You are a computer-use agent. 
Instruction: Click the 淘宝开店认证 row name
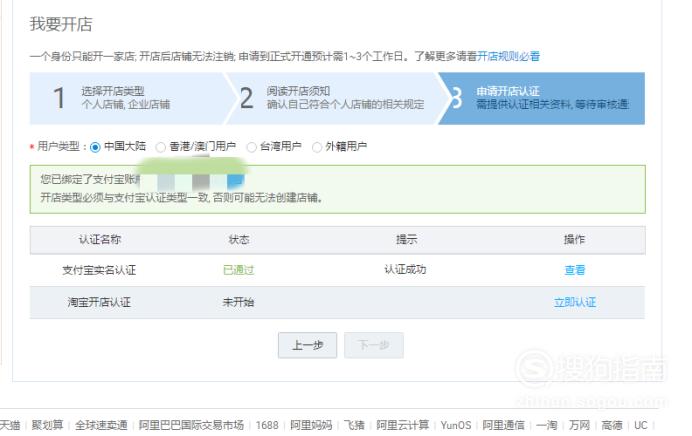pos(99,302)
